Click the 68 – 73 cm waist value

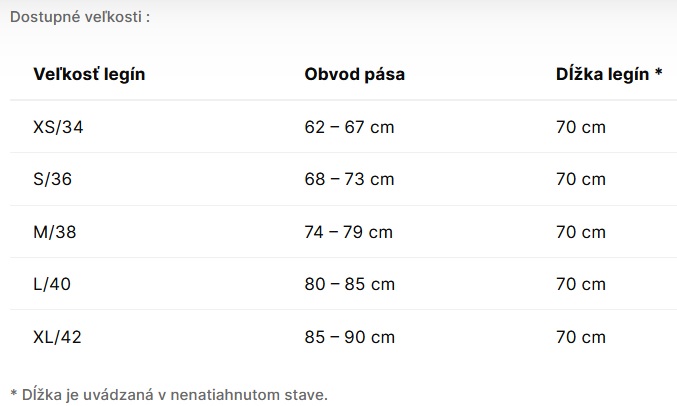point(349,180)
